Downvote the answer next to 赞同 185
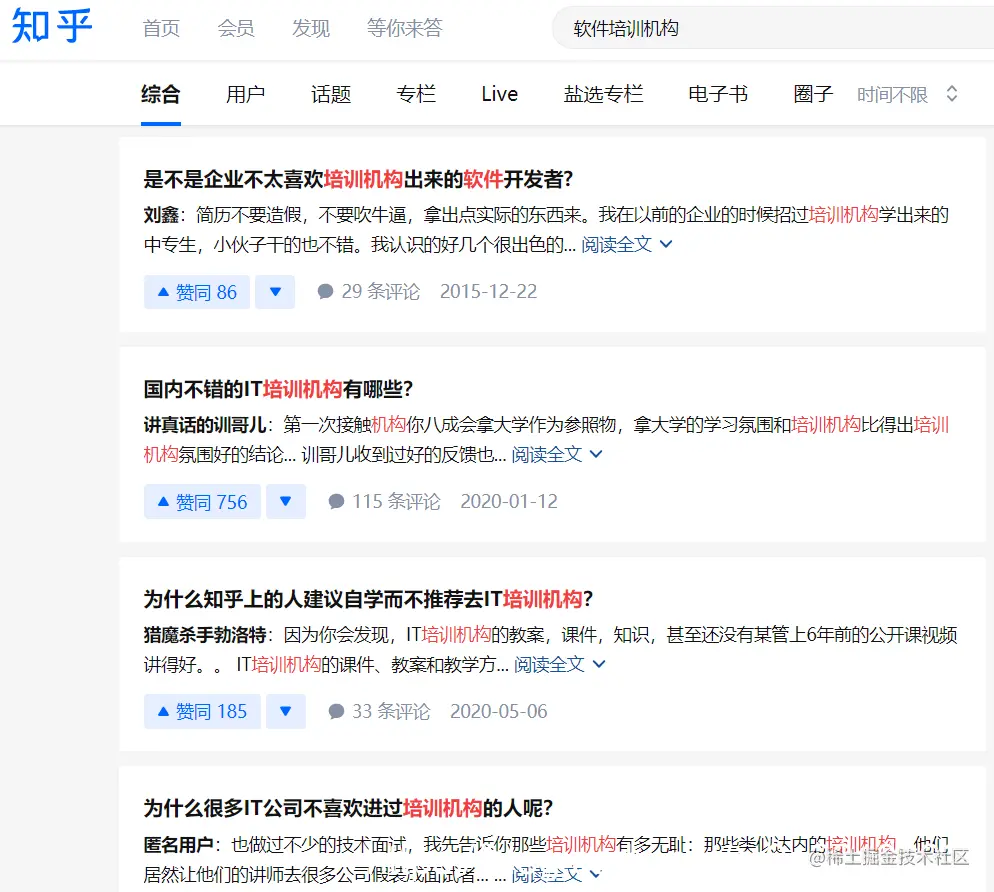This screenshot has height=892, width=994. coord(286,711)
